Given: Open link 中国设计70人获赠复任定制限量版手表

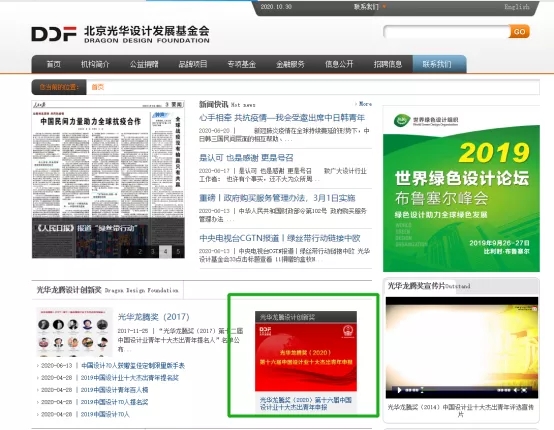Looking at the screenshot, I should pyautogui.click(x=133, y=365).
